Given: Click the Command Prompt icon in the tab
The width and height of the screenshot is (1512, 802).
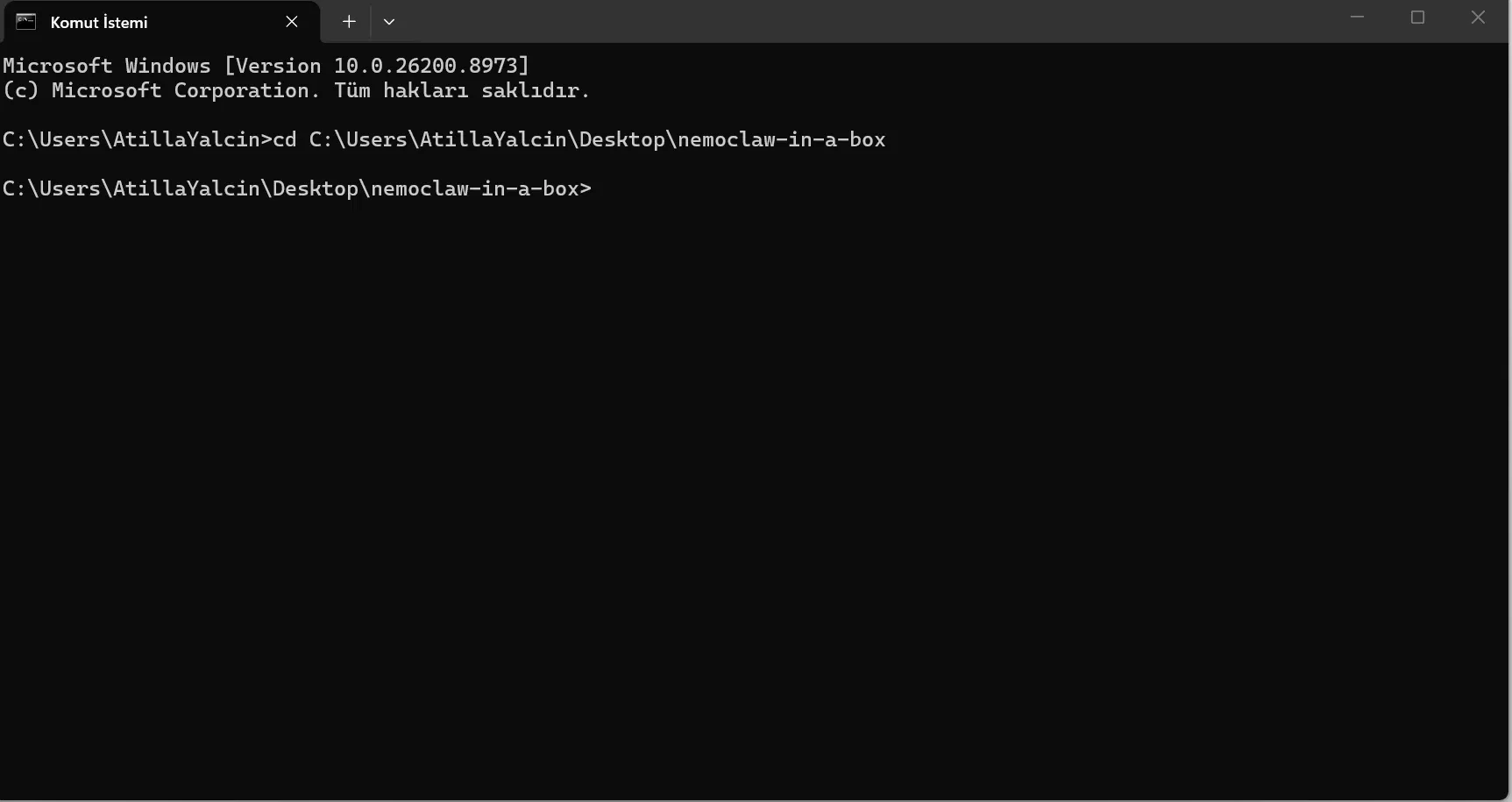Looking at the screenshot, I should point(26,22).
